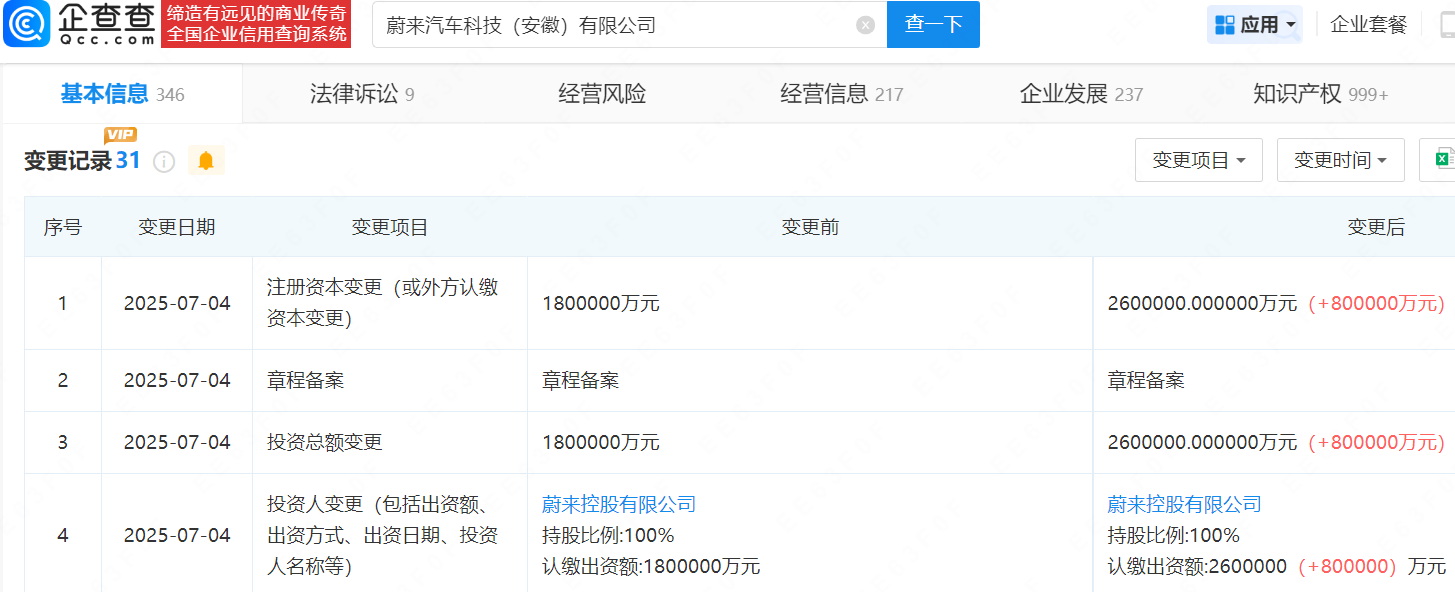Switch to the 经营风险 tab
1455x592 pixels.
(602, 94)
